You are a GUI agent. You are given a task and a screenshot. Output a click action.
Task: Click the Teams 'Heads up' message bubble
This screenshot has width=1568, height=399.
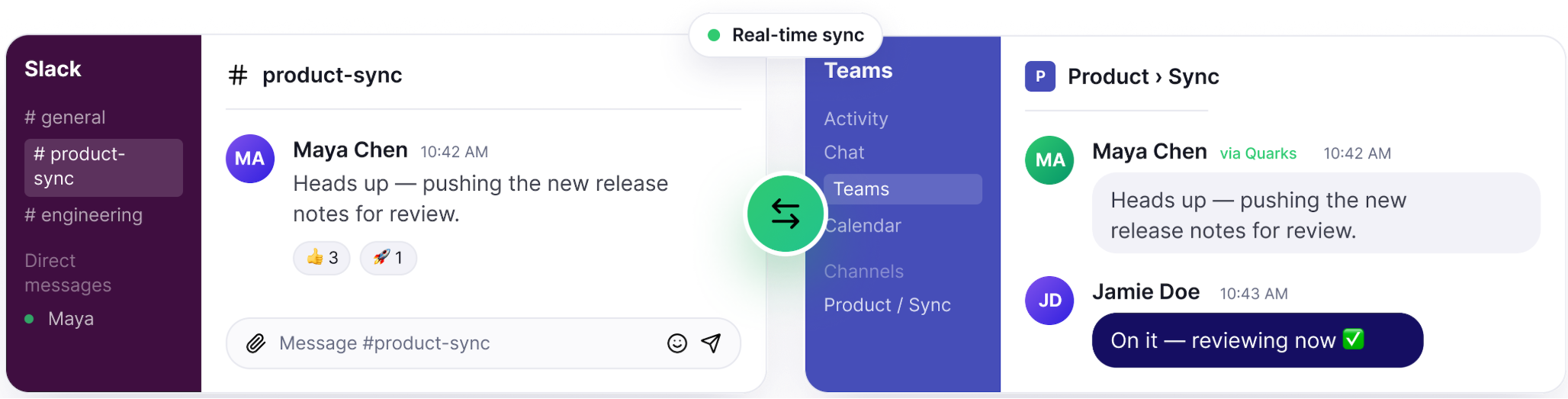[x=1316, y=213]
